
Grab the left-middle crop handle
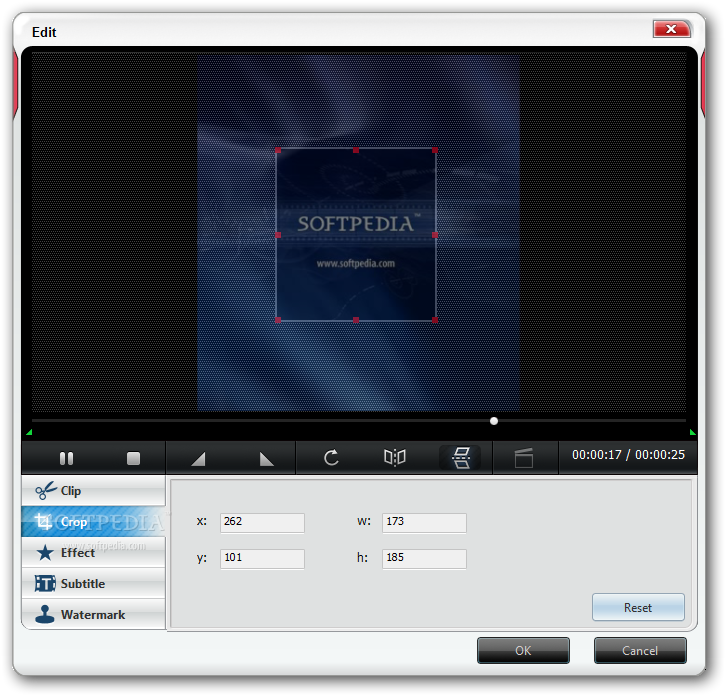tap(278, 235)
